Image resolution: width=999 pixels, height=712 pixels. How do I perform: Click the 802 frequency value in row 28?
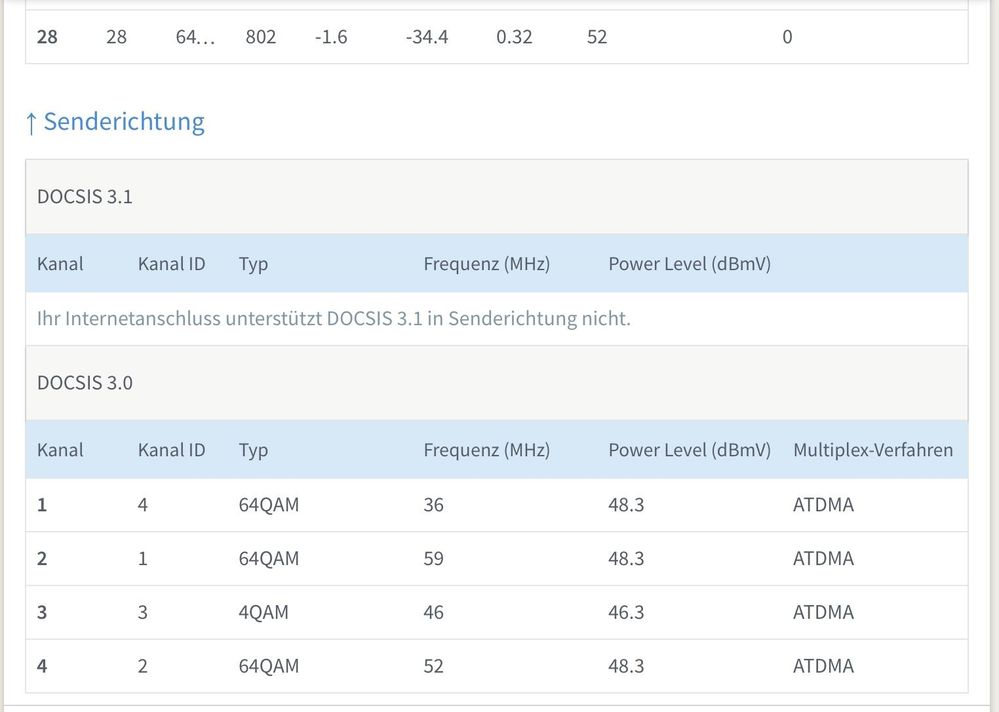tap(260, 37)
